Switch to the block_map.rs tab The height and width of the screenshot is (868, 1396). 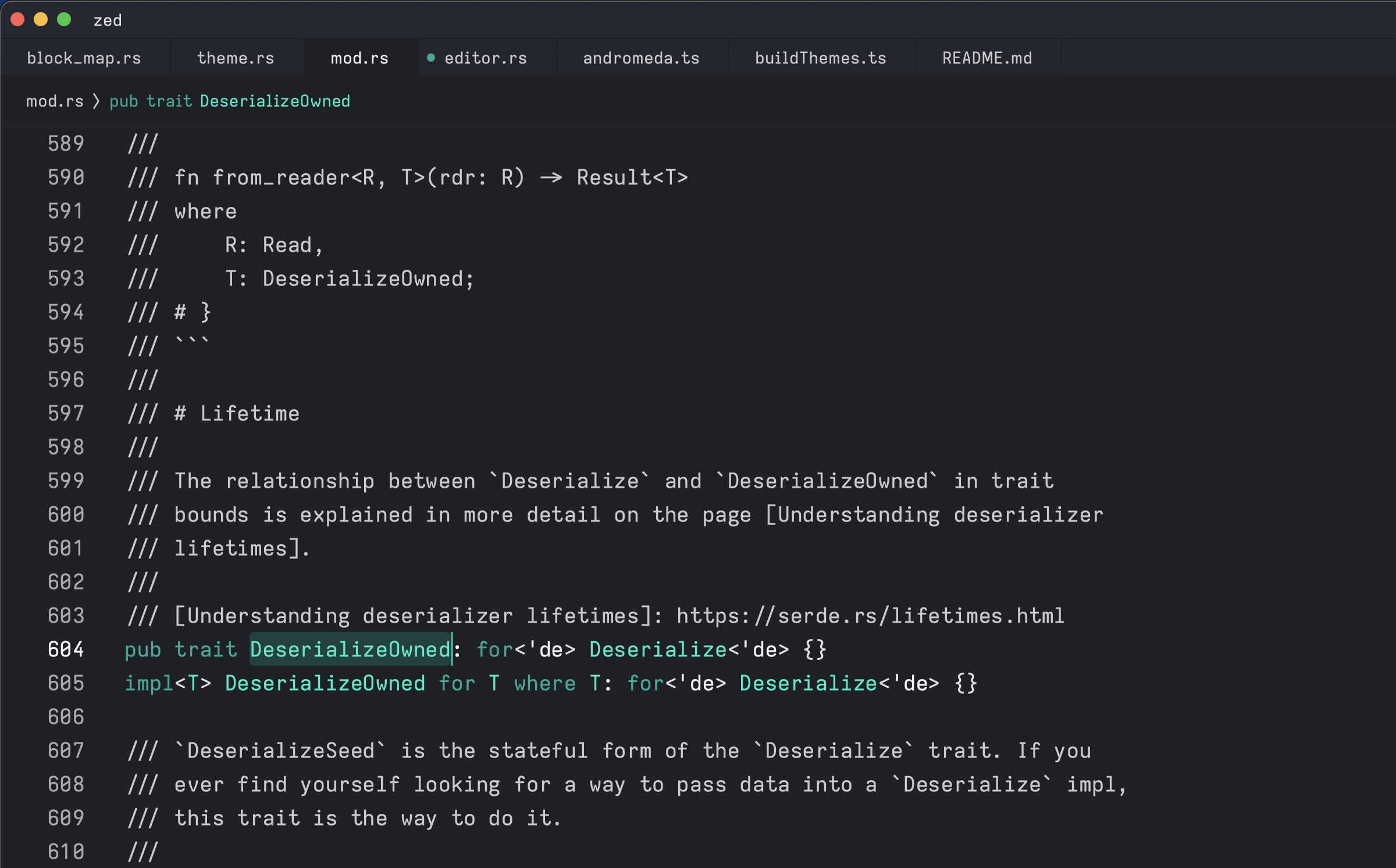(x=83, y=58)
